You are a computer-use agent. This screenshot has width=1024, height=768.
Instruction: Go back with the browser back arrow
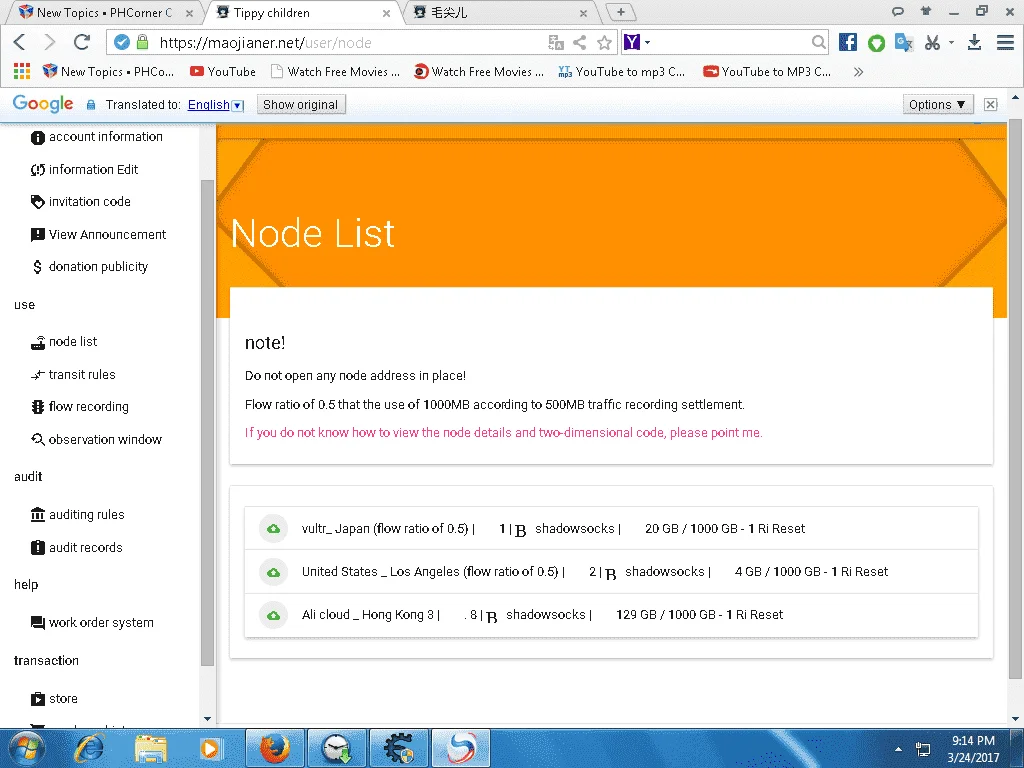pos(20,42)
